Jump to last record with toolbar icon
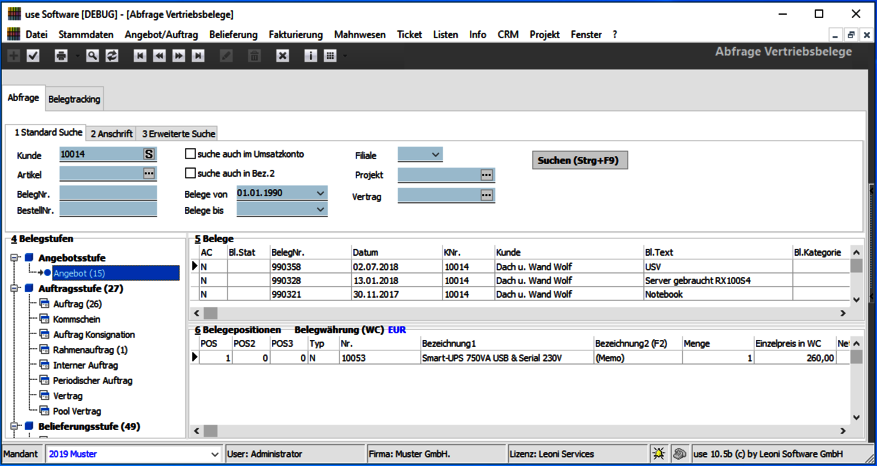This screenshot has height=466, width=877. [198, 55]
